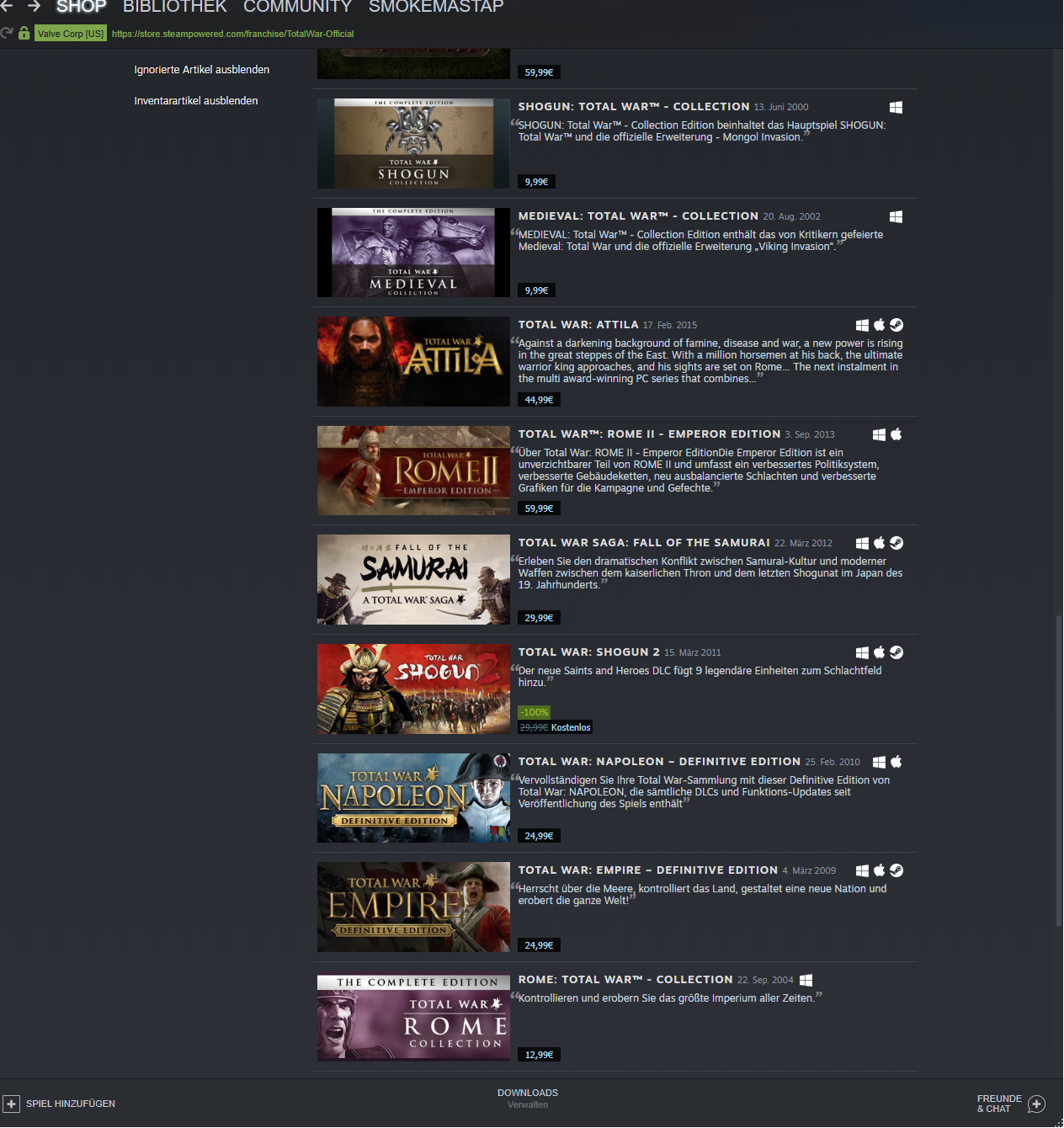Image resolution: width=1064 pixels, height=1128 pixels.
Task: Click the 12,99€ price of Rome Collection
Action: click(539, 1055)
